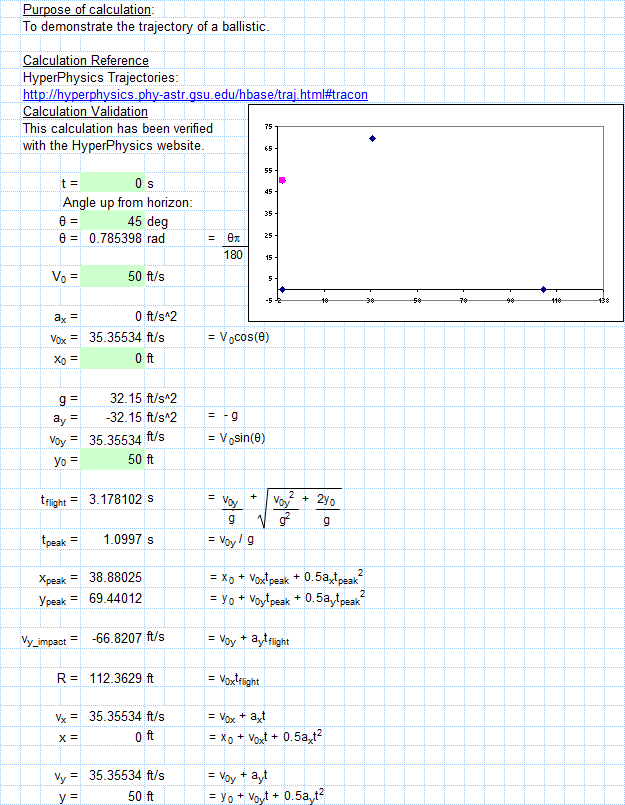
Task: Select the range R value 112.3629
Action: 115,678
